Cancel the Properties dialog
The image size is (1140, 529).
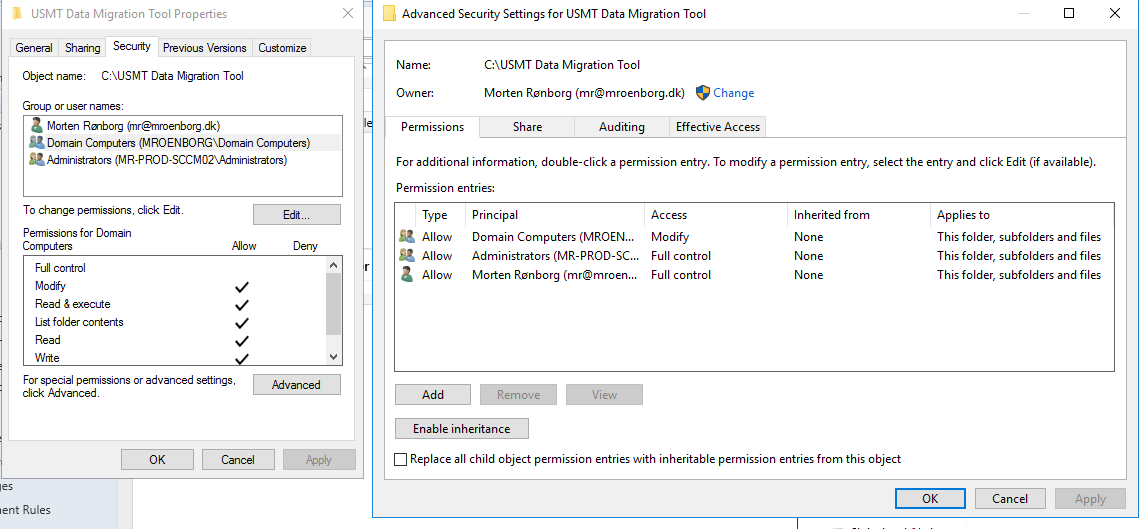238,460
